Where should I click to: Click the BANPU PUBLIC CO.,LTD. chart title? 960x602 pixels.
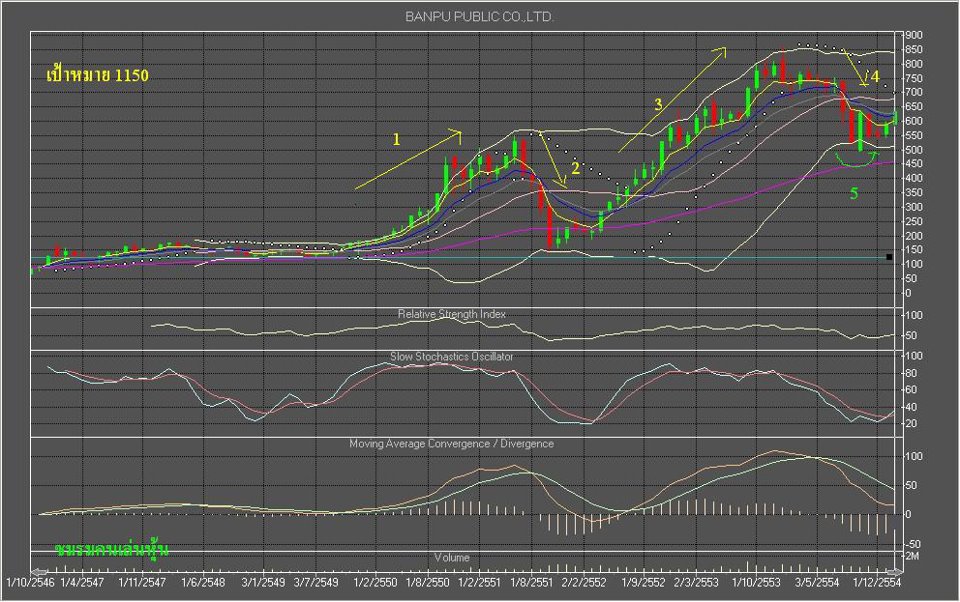coord(479,17)
